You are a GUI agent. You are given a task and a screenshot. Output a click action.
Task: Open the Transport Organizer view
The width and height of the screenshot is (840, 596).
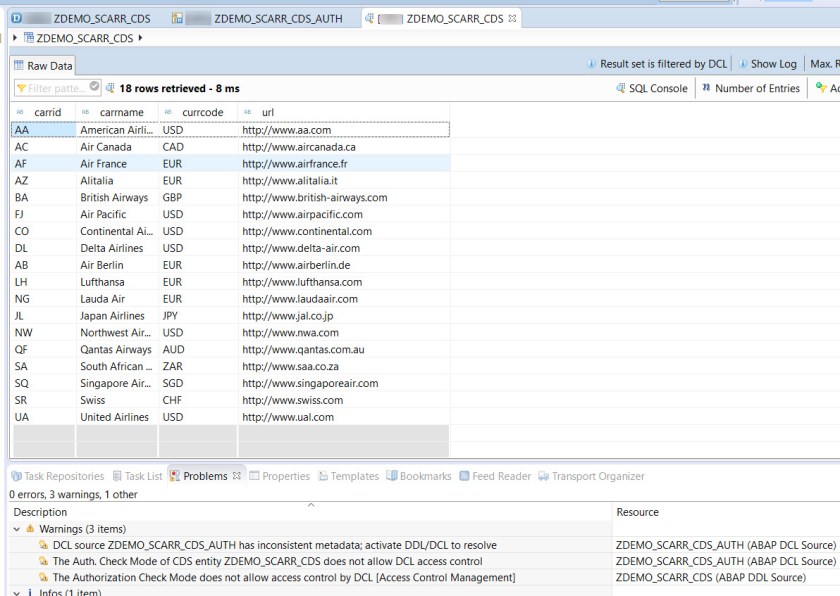(590, 476)
